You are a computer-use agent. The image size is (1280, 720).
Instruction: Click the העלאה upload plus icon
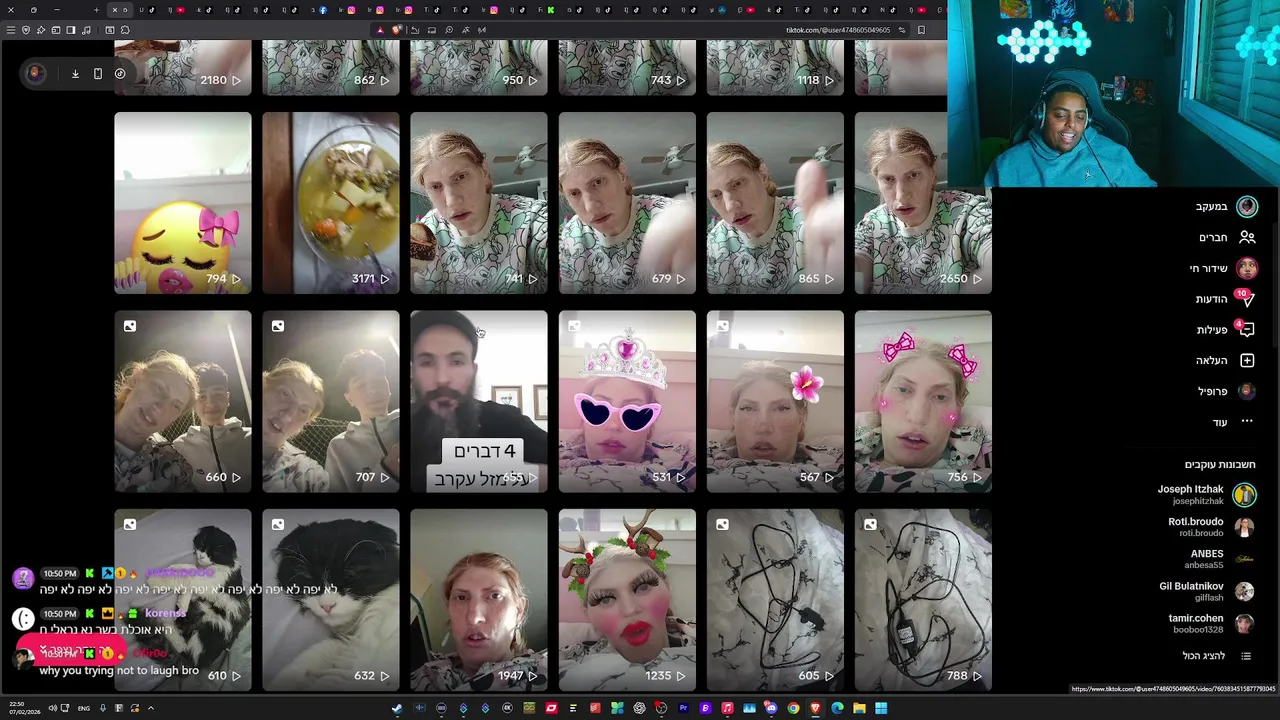(1247, 360)
